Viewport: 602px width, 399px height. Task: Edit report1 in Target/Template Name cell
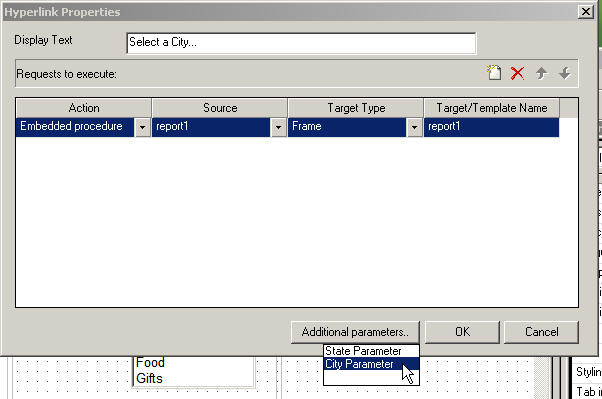click(491, 127)
